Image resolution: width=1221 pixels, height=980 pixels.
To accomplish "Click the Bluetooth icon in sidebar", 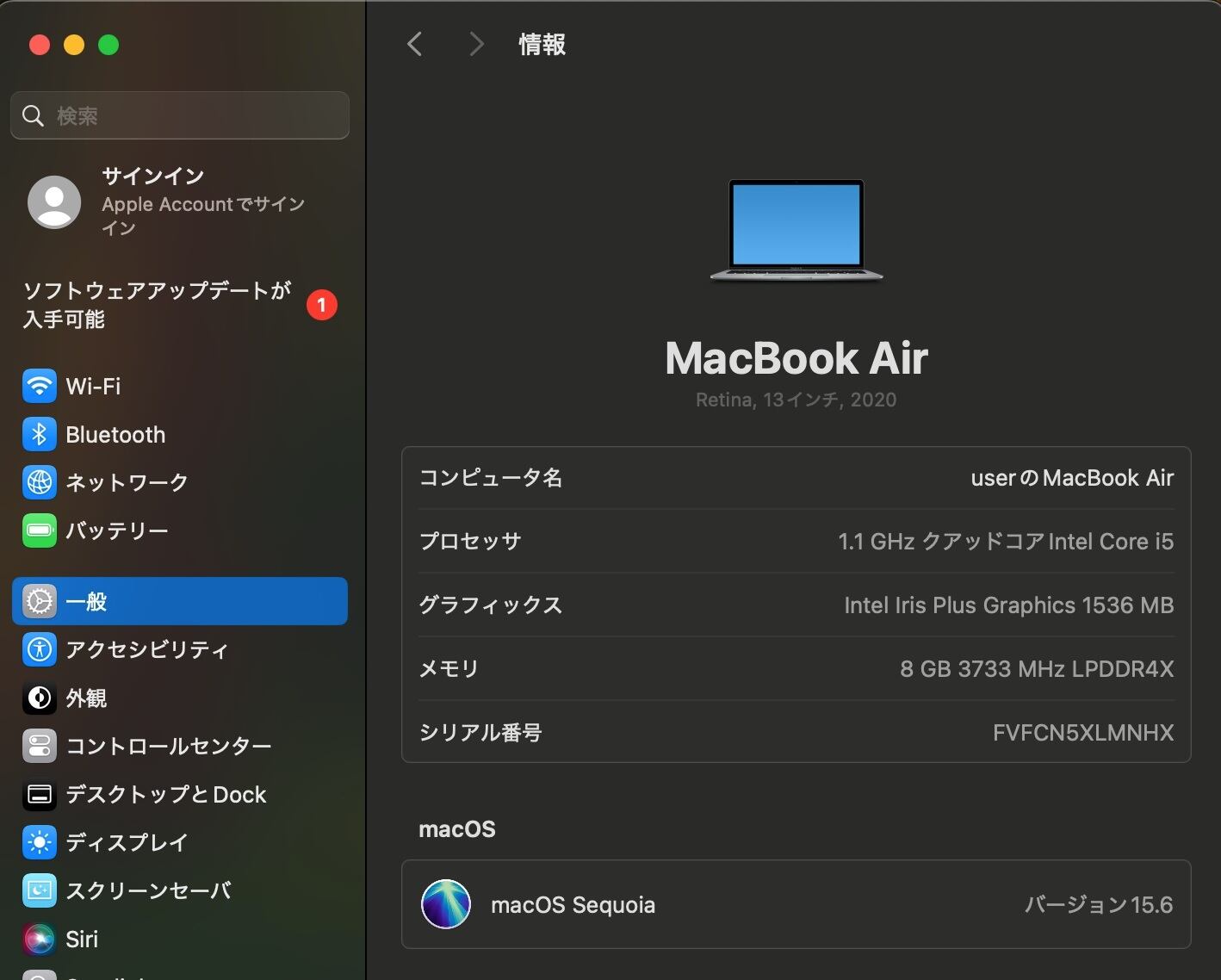I will [x=39, y=434].
